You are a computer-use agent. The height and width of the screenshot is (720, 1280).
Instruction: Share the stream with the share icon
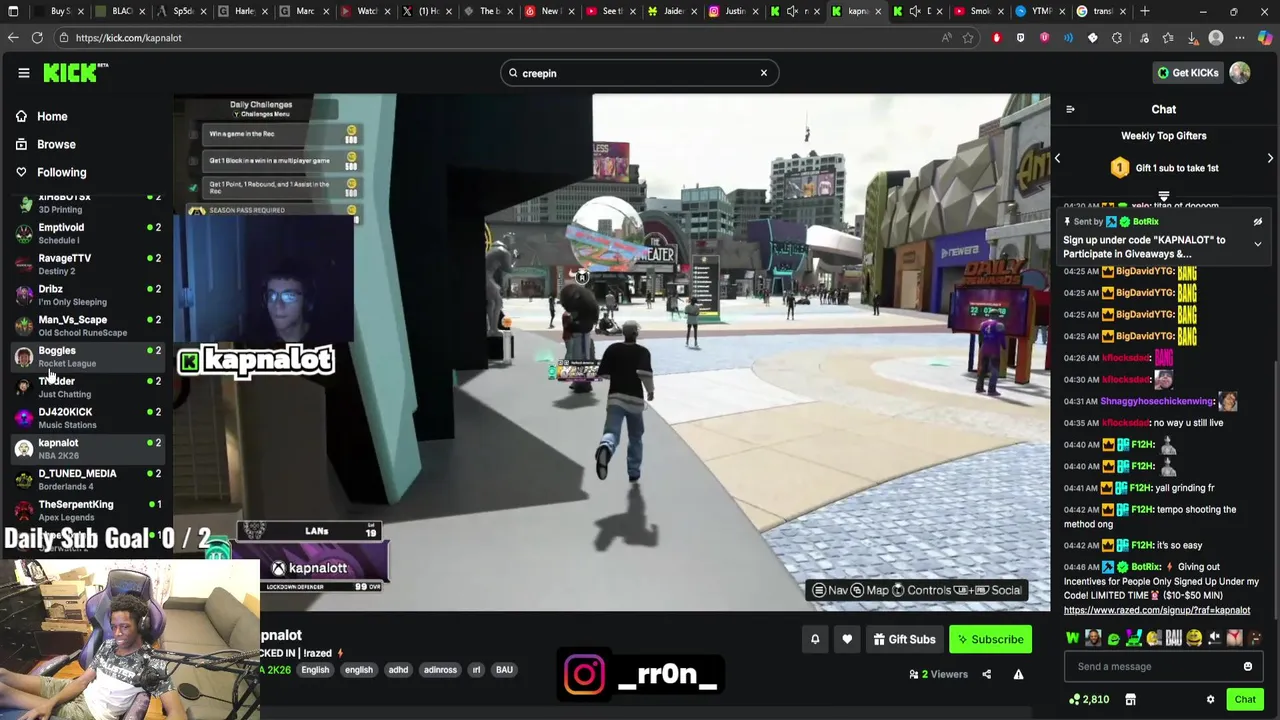pos(986,674)
